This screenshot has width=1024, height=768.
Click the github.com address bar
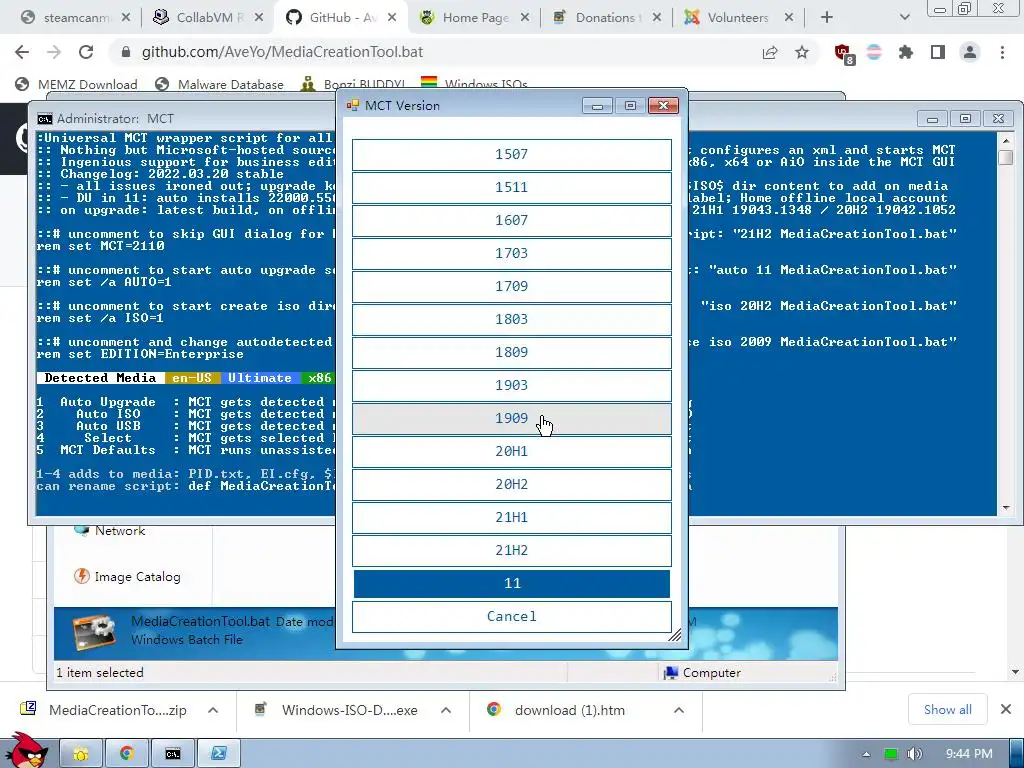[282, 52]
